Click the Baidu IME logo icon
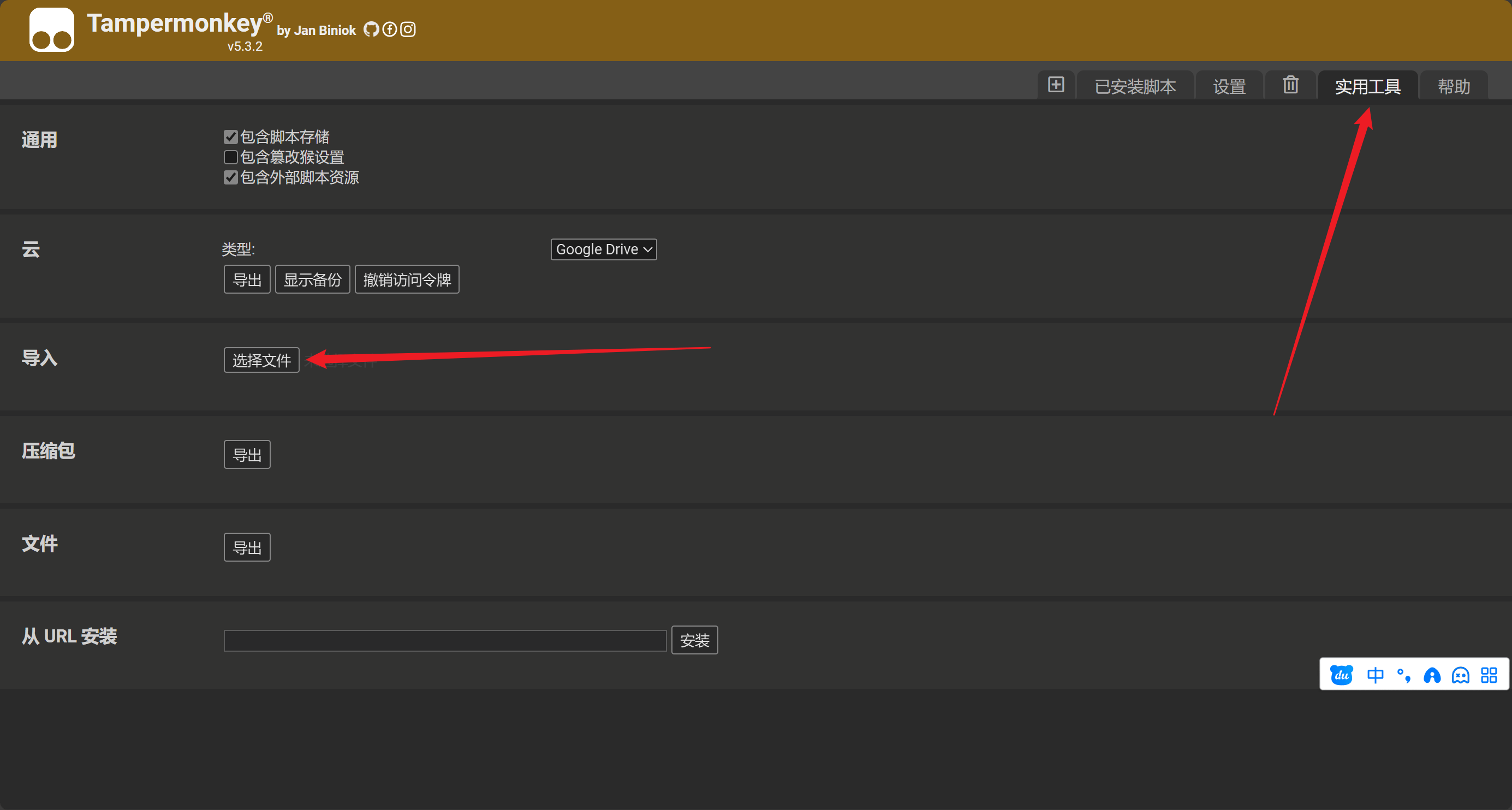1512x810 pixels. pos(1341,675)
